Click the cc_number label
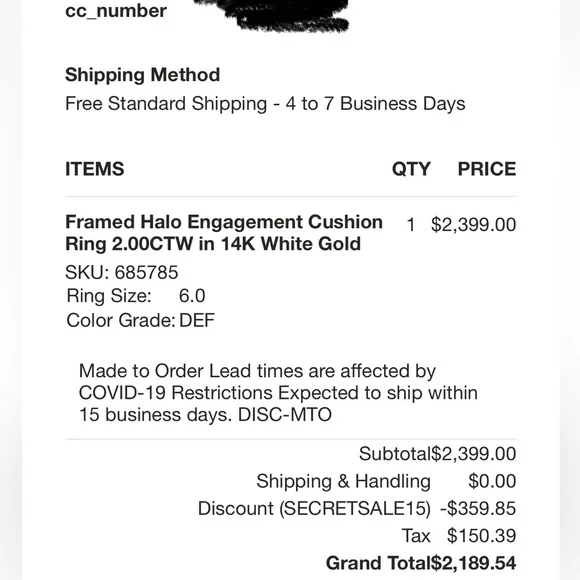This screenshot has height=580, width=580. (116, 11)
